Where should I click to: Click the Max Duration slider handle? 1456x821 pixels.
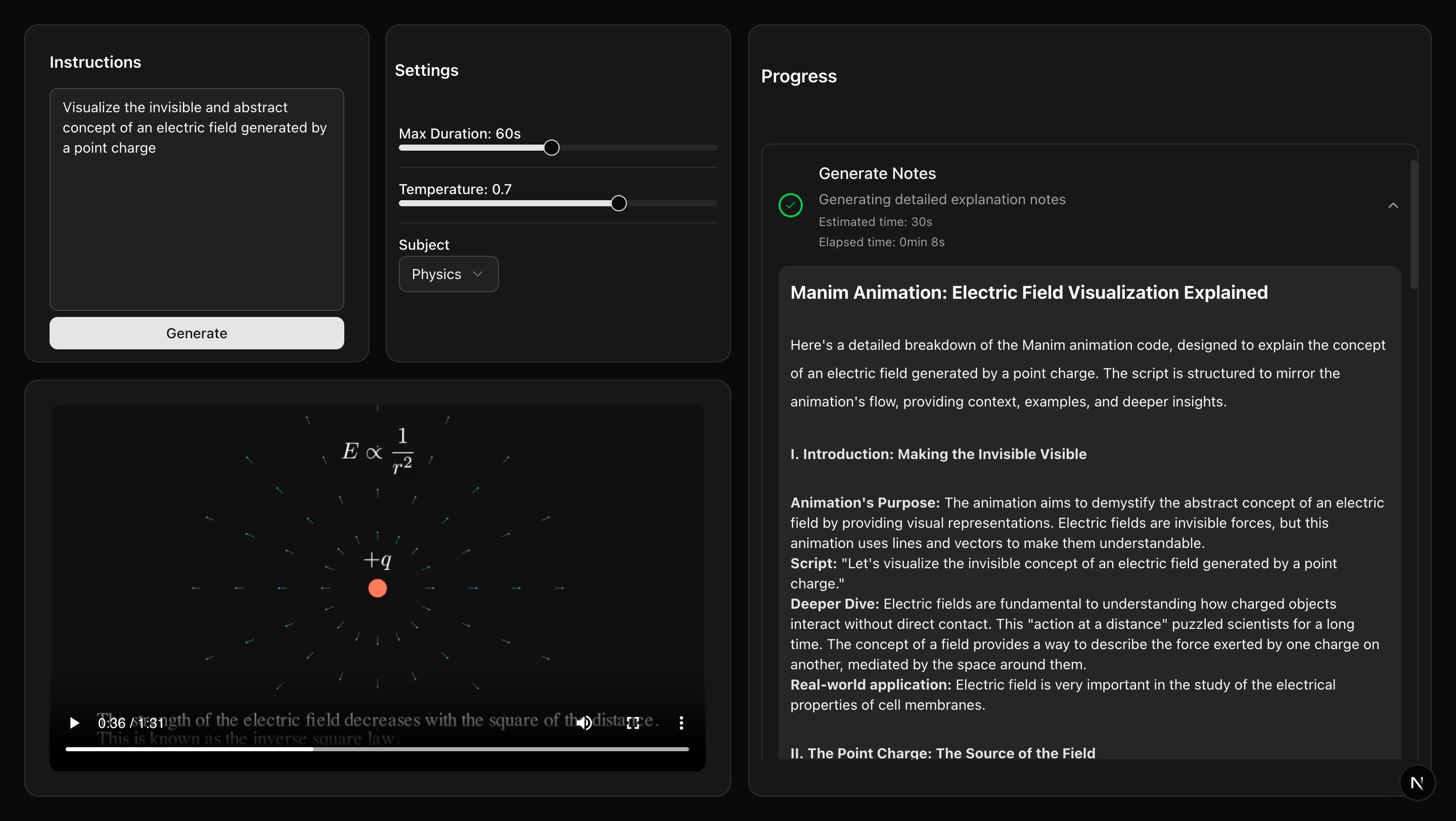[551, 148]
